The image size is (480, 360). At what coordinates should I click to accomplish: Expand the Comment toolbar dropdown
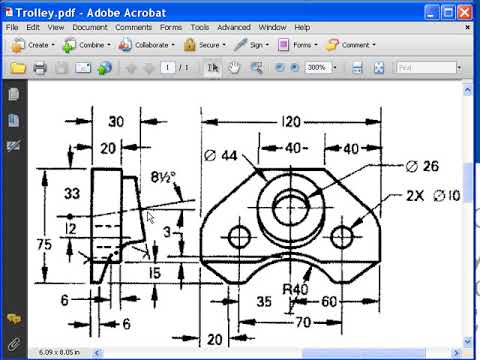click(374, 45)
